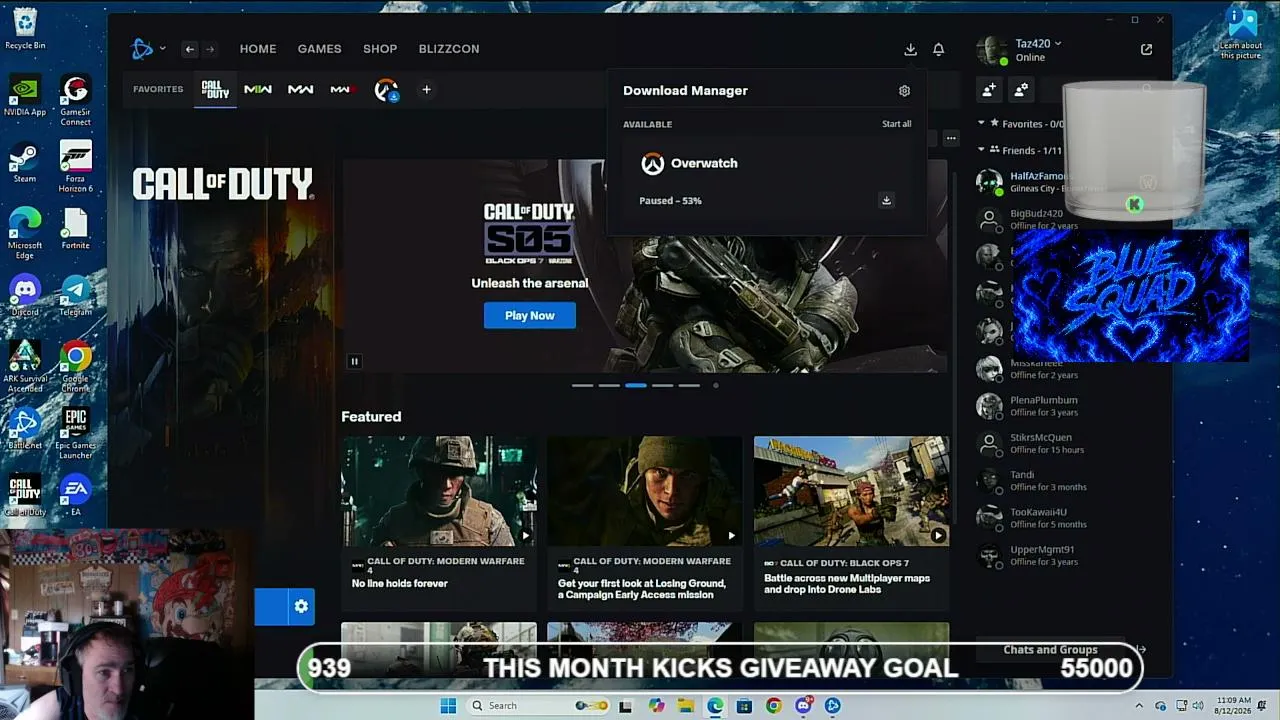Open the three-dots more options button
The image size is (1280, 720).
coord(951,138)
